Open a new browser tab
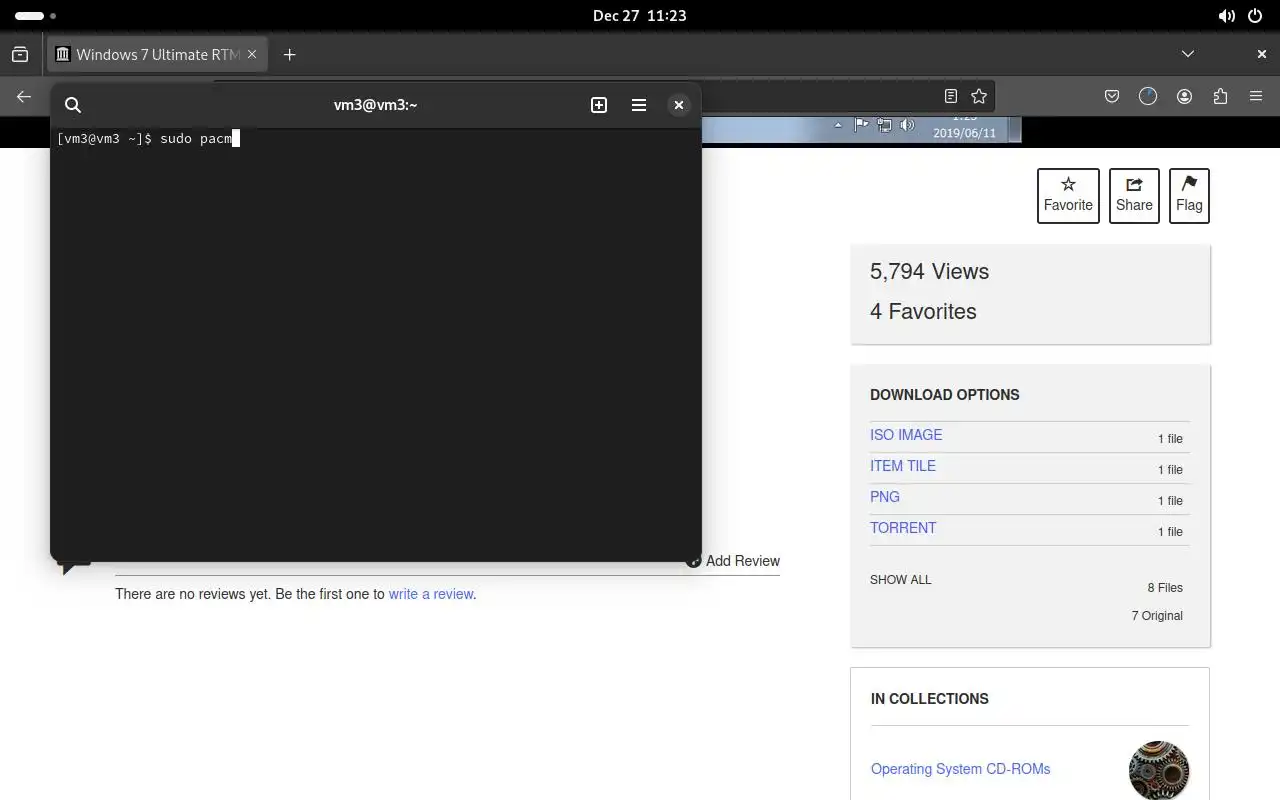This screenshot has height=800, width=1280. [289, 54]
